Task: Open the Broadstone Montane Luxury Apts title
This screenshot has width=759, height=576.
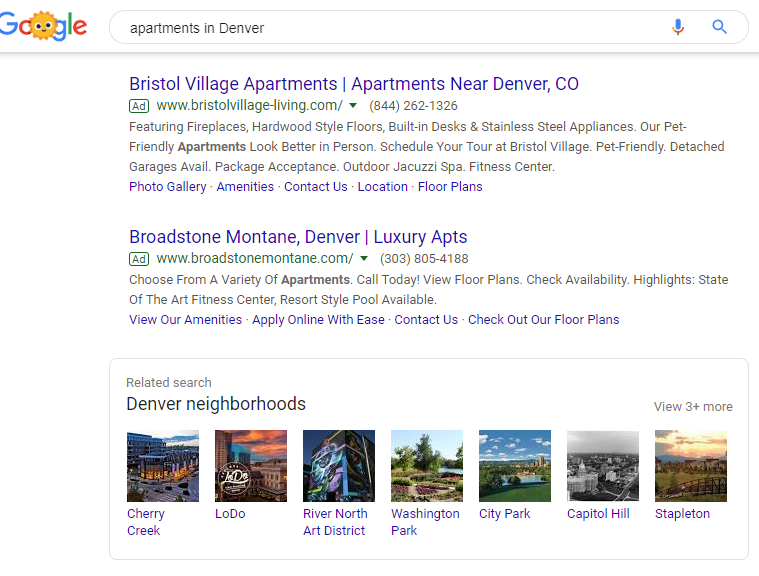Action: (x=298, y=237)
